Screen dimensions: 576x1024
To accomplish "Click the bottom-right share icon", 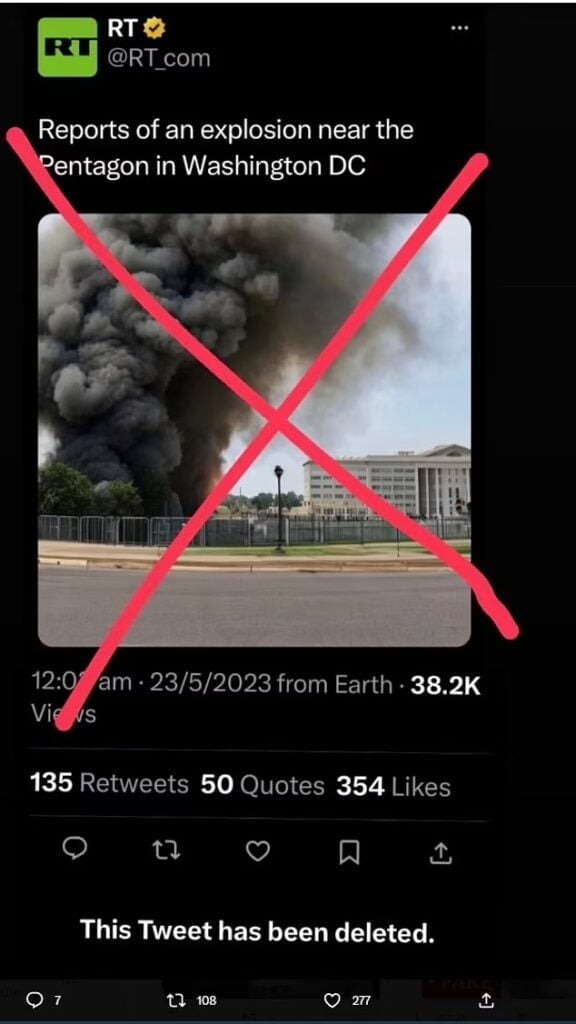I will (487, 1000).
